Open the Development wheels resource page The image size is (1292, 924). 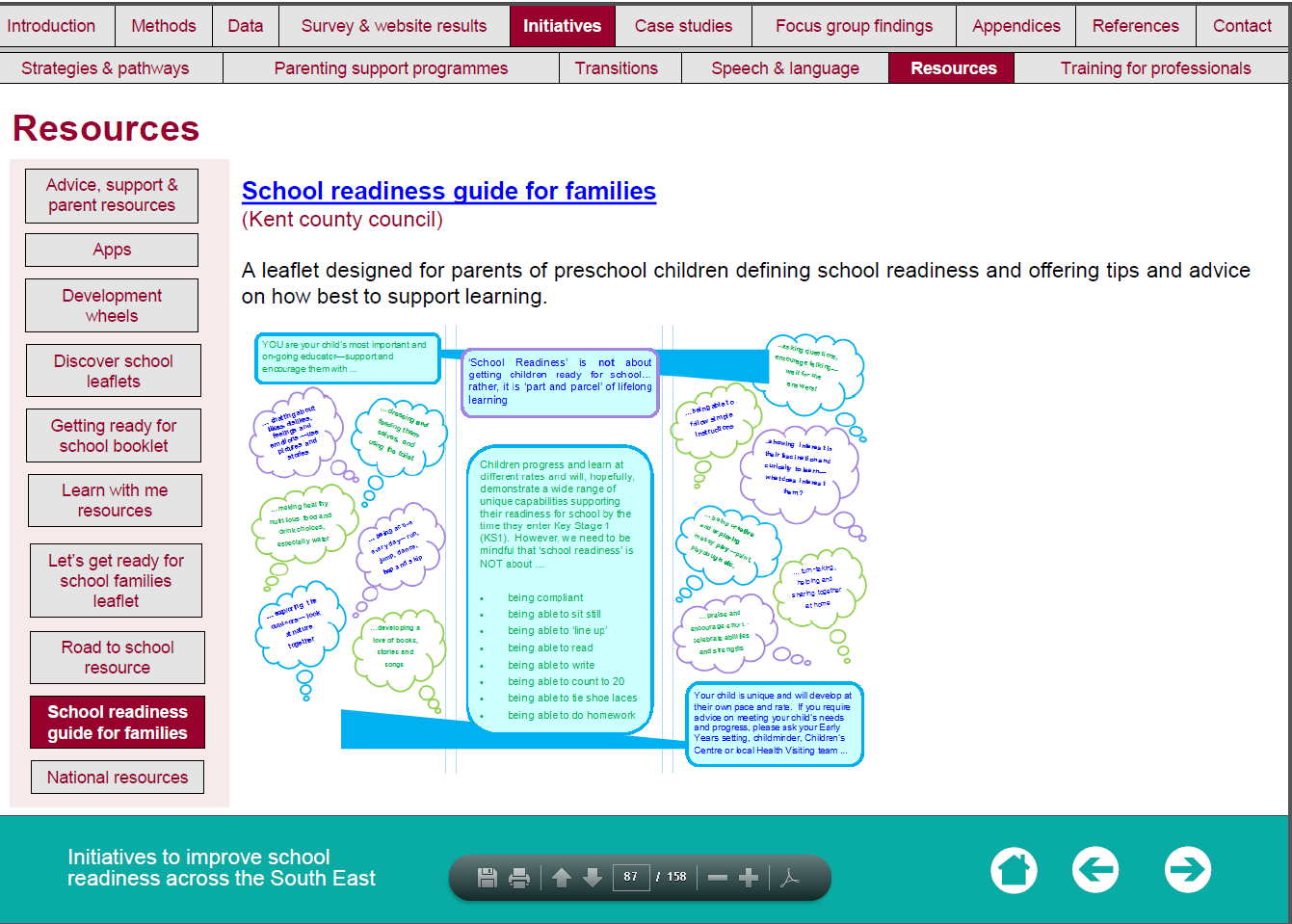[x=112, y=305]
